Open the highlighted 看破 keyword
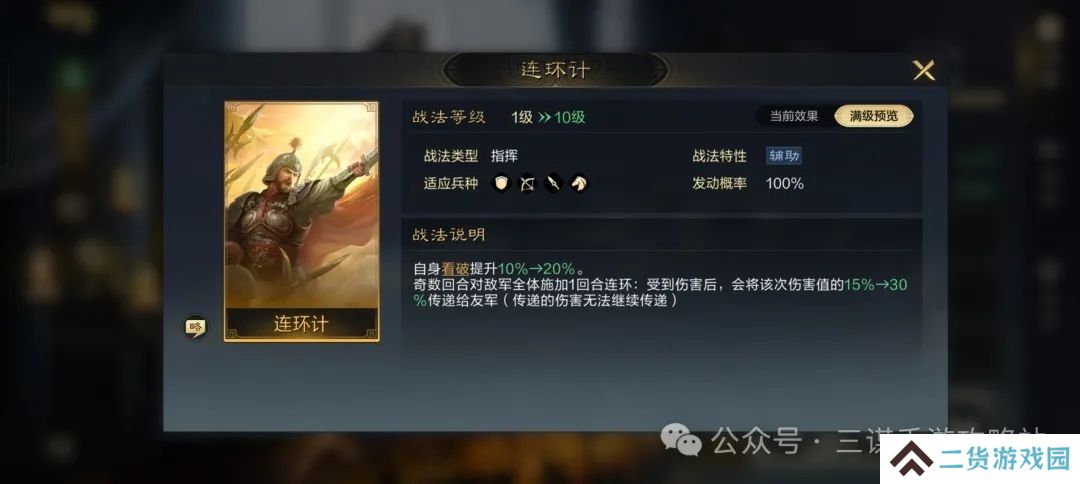This screenshot has width=1080, height=484. click(x=455, y=269)
